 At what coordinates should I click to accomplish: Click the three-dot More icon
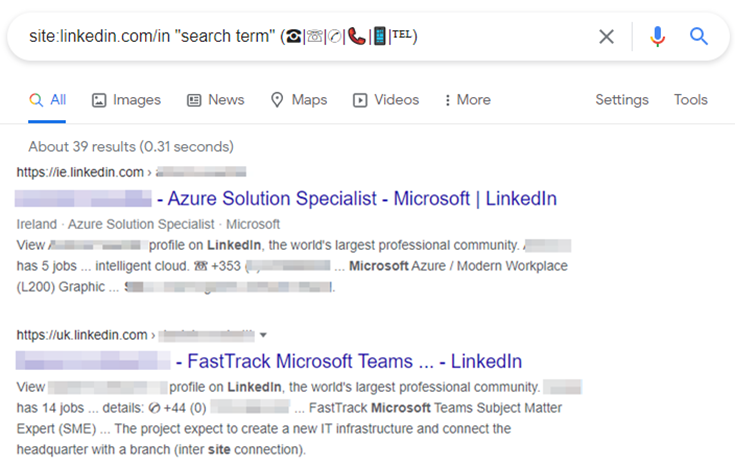pos(447,100)
